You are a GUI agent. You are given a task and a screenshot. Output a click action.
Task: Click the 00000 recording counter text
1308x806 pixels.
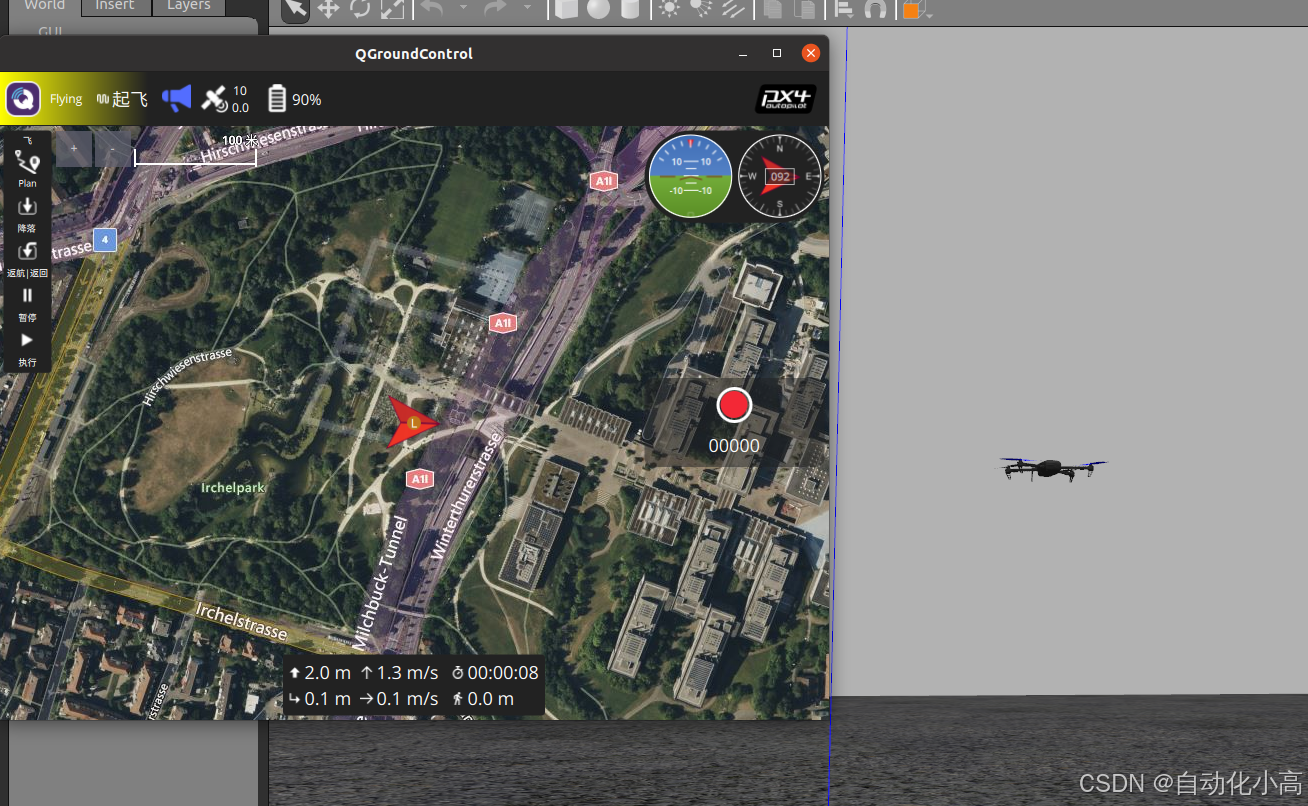[734, 446]
